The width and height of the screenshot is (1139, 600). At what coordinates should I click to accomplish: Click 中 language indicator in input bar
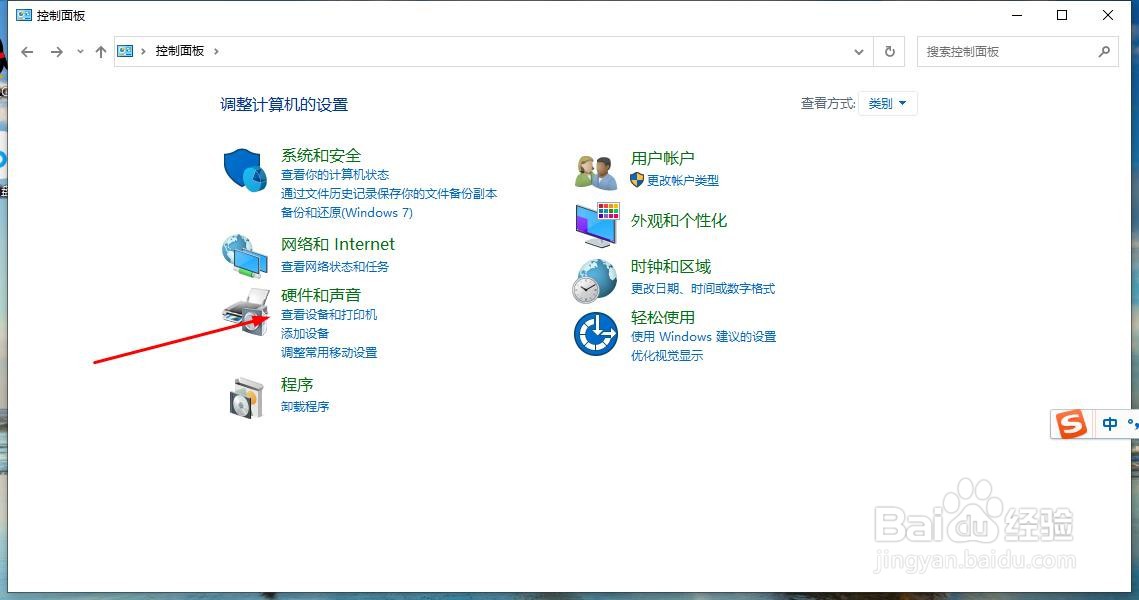pos(1108,423)
